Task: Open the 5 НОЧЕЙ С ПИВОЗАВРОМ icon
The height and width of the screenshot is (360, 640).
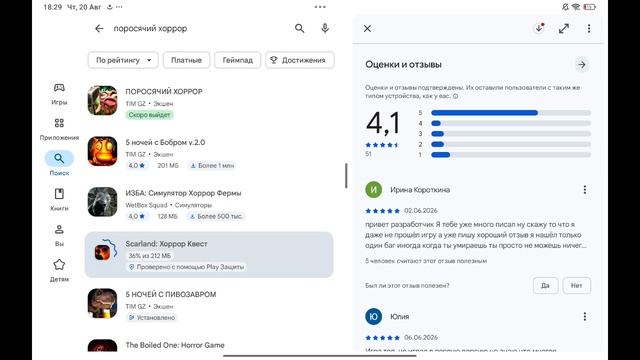Action: [x=102, y=303]
